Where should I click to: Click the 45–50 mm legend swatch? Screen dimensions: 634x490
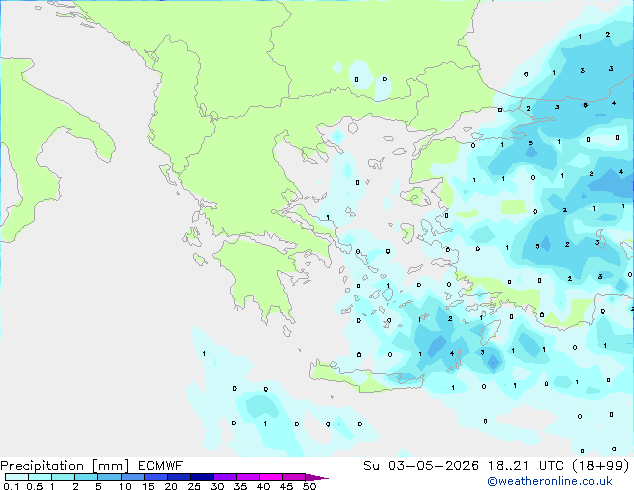pyautogui.click(x=294, y=477)
